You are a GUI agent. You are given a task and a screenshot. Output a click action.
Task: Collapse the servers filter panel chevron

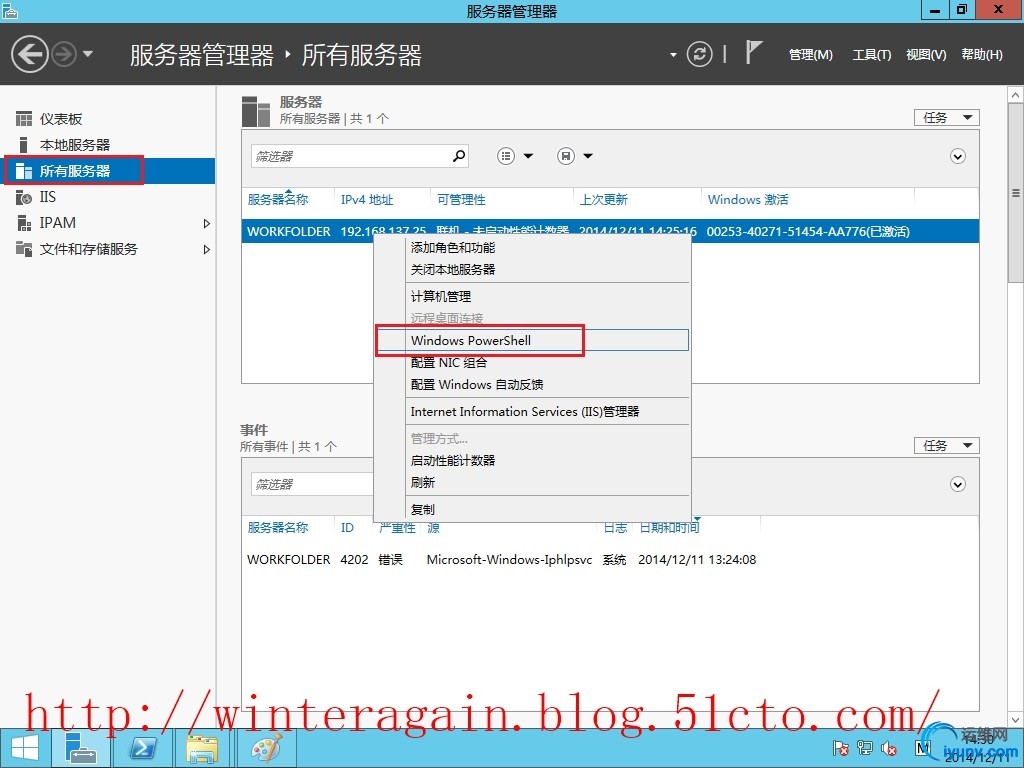tap(957, 157)
